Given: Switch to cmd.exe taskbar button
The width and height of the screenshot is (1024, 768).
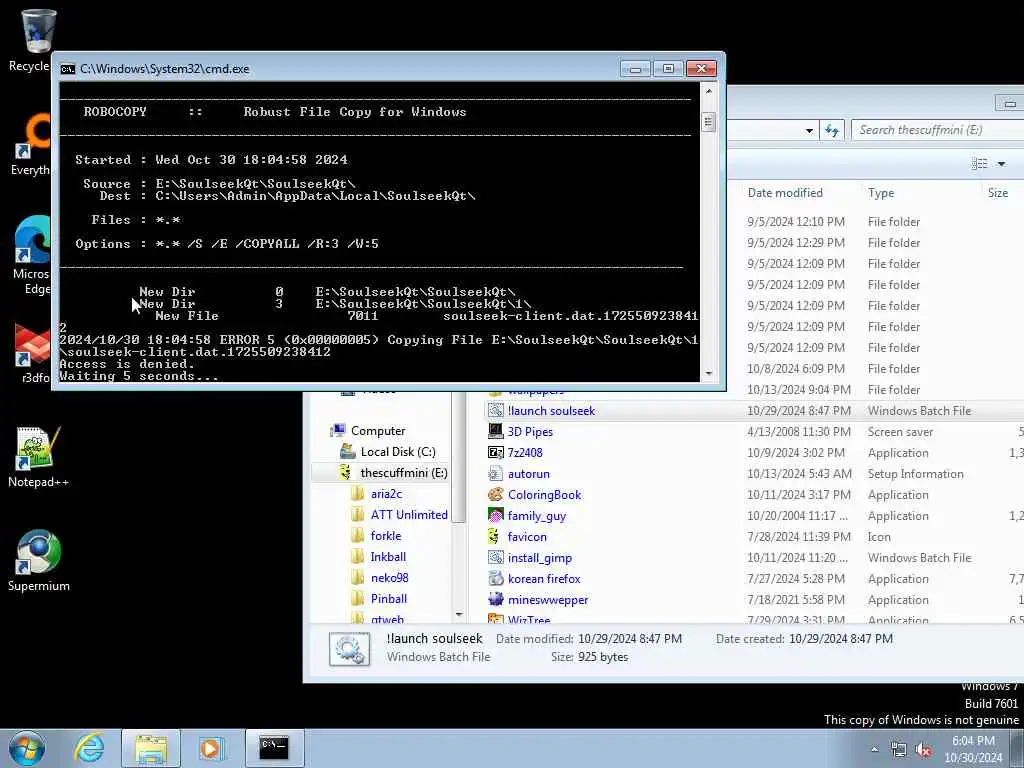Looking at the screenshot, I should (x=274, y=748).
